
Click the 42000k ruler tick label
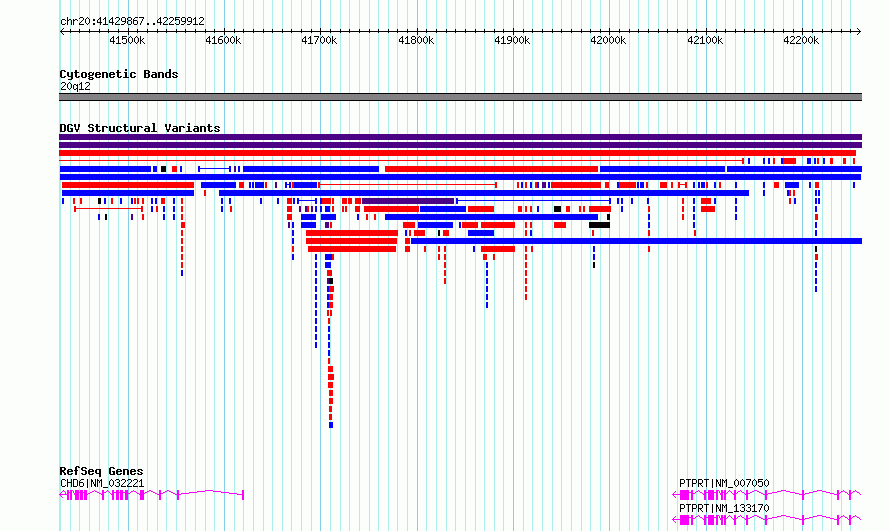coord(608,40)
